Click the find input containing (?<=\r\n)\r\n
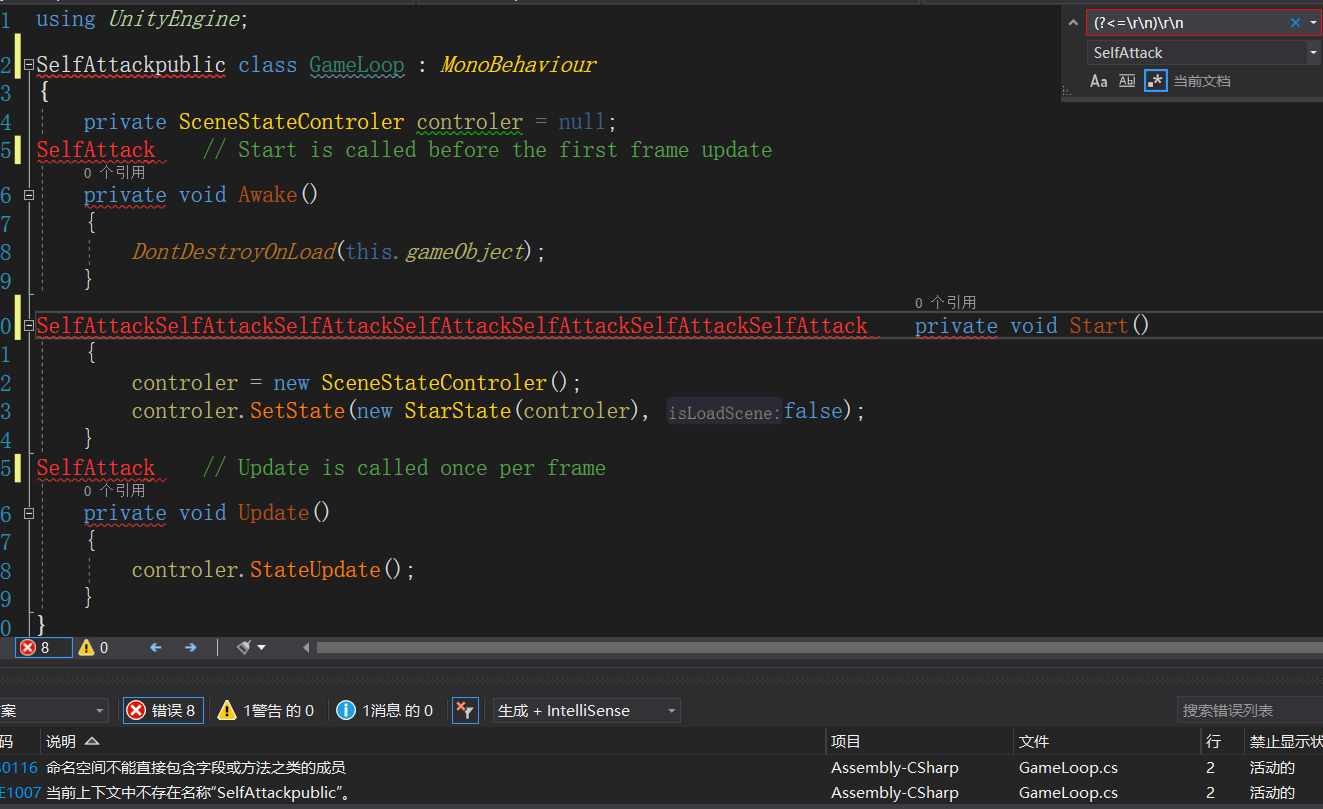Image resolution: width=1323 pixels, height=809 pixels. click(x=1186, y=23)
